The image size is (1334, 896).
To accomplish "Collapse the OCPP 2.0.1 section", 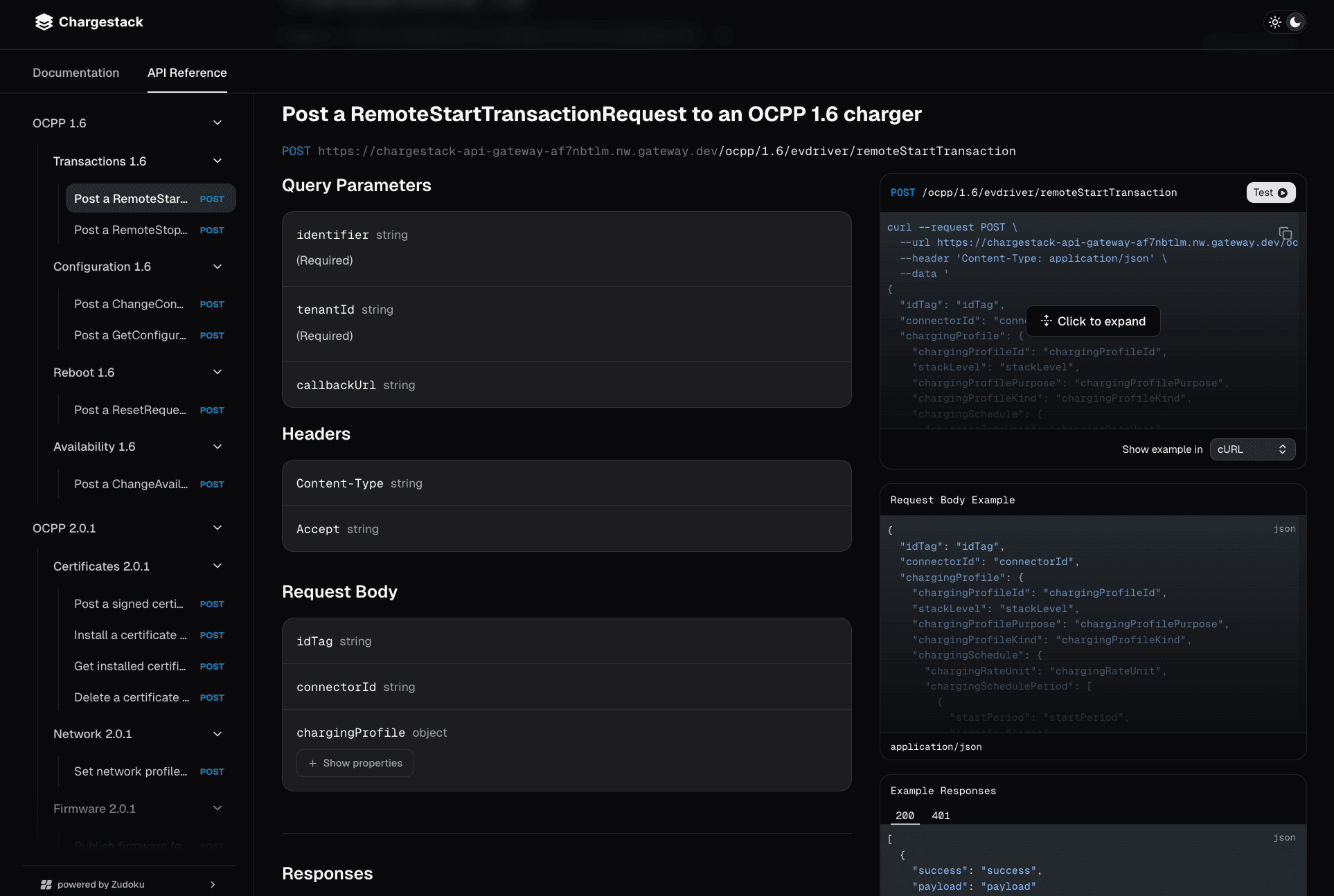I will point(217,528).
